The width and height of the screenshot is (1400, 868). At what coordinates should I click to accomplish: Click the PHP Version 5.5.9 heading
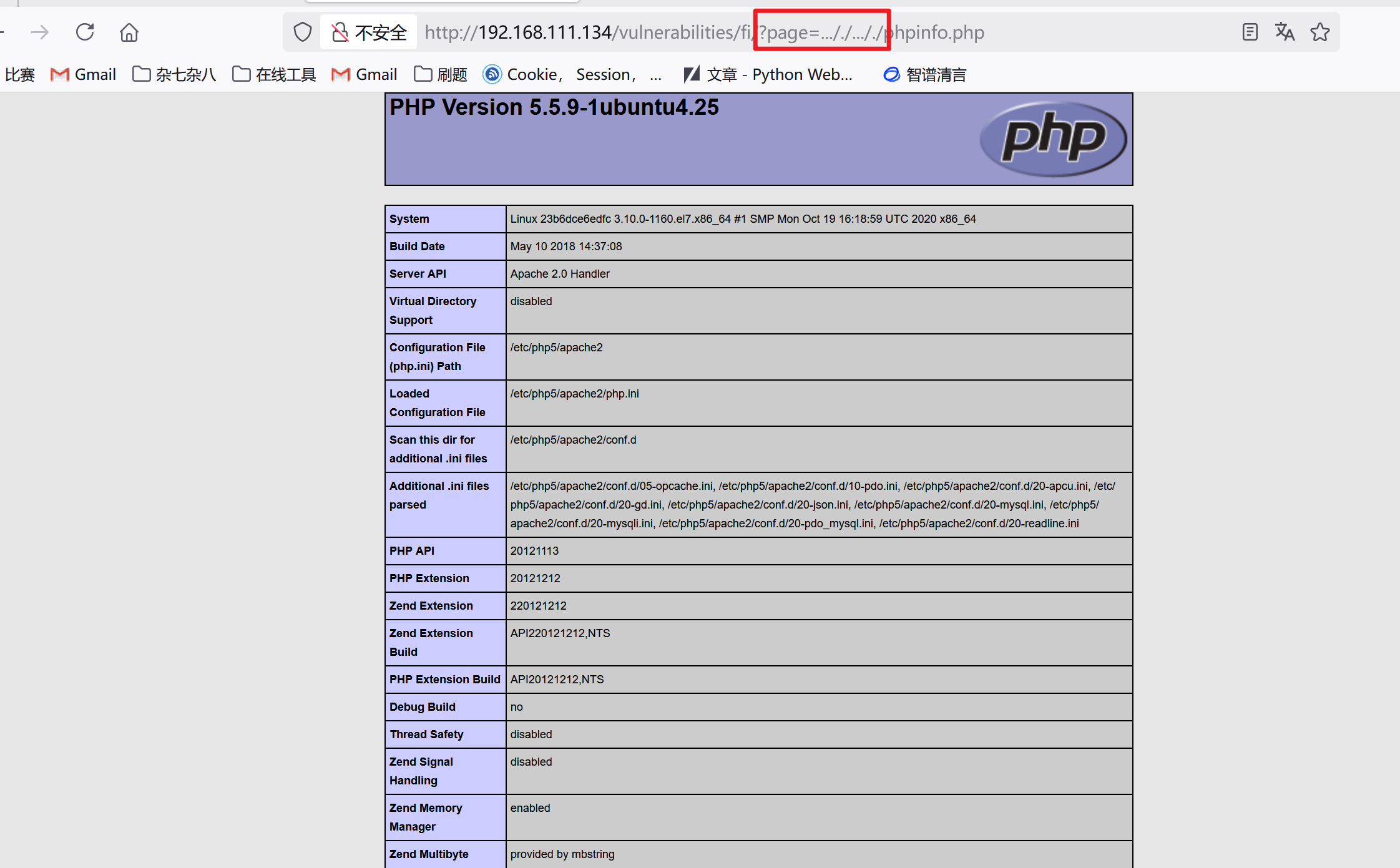[x=554, y=107]
